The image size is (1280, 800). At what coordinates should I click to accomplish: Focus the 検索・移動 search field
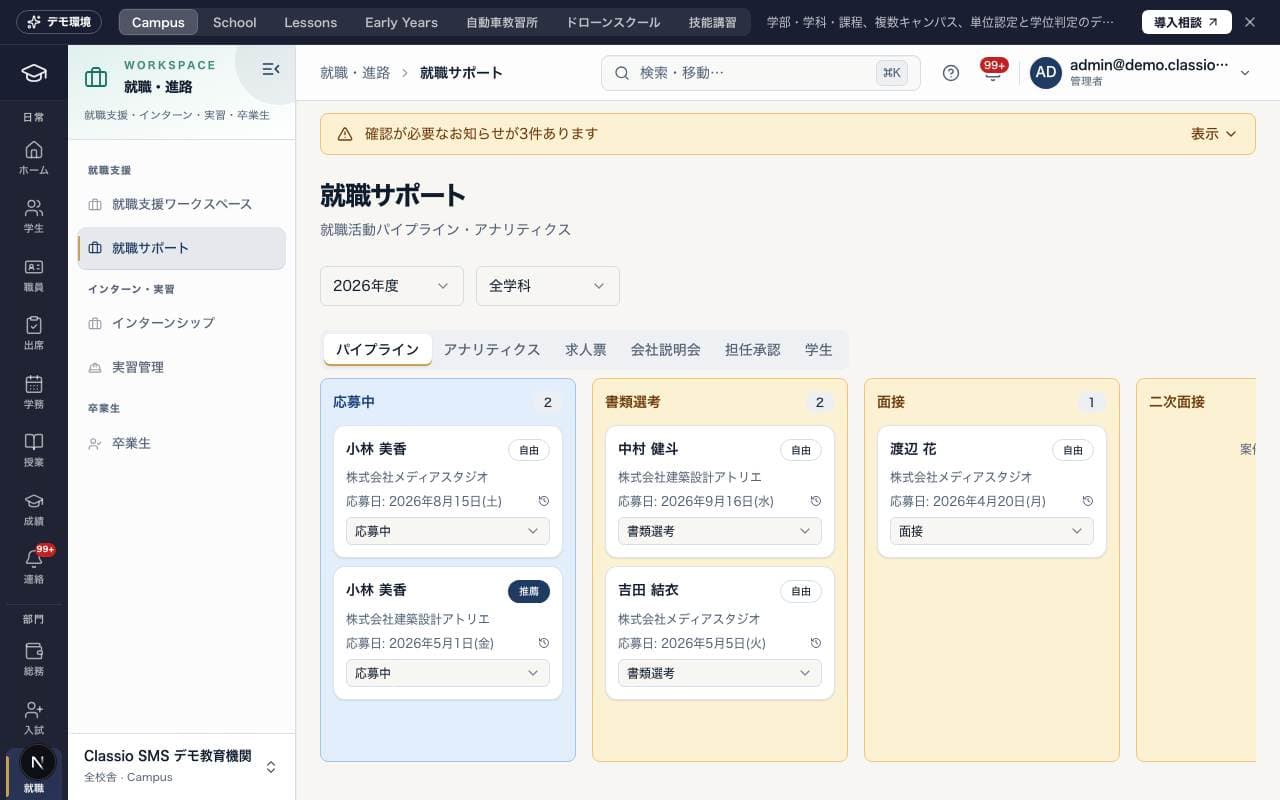pos(761,73)
